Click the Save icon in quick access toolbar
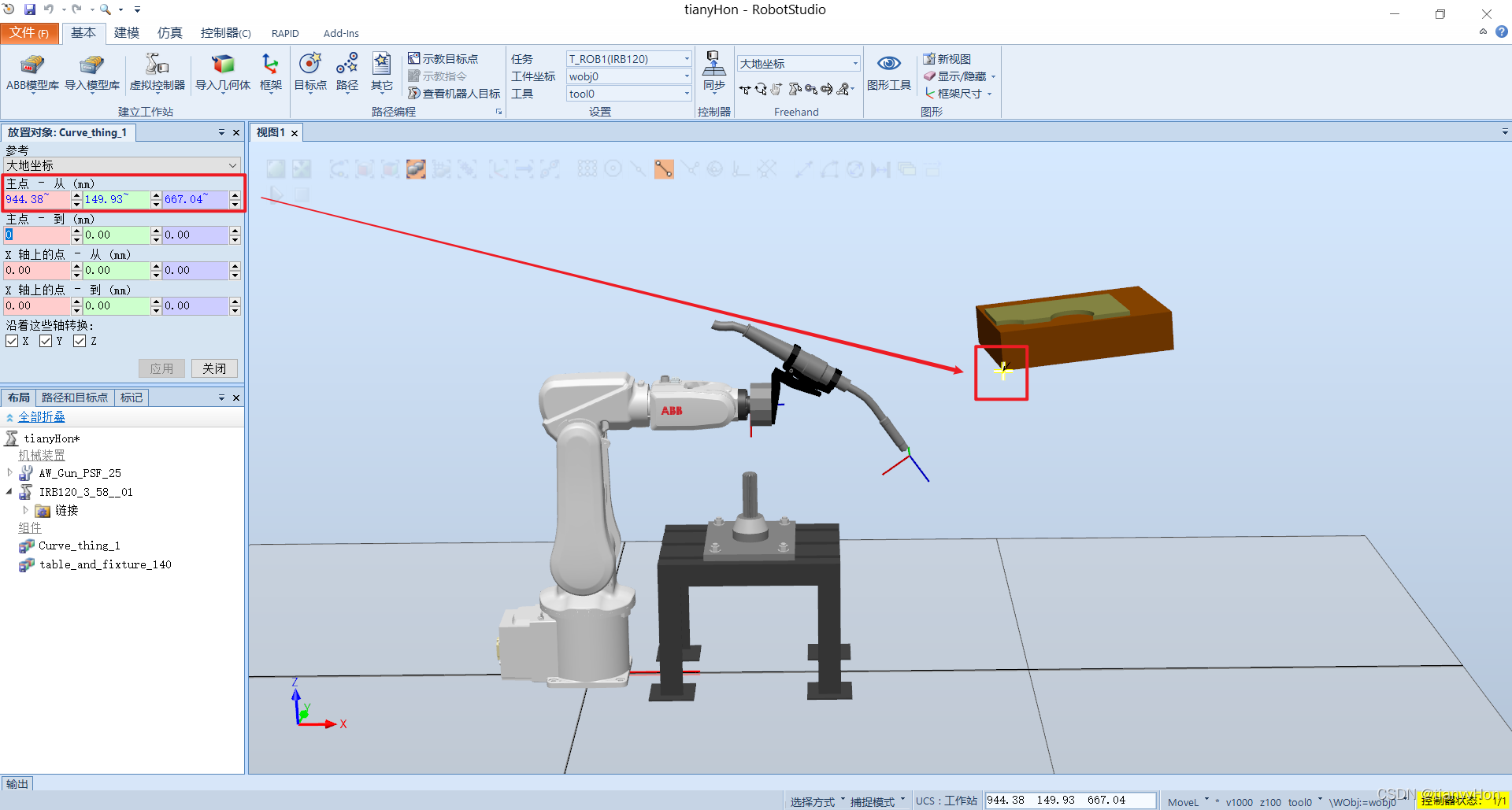Viewport: 1512px width, 810px height. (30, 9)
